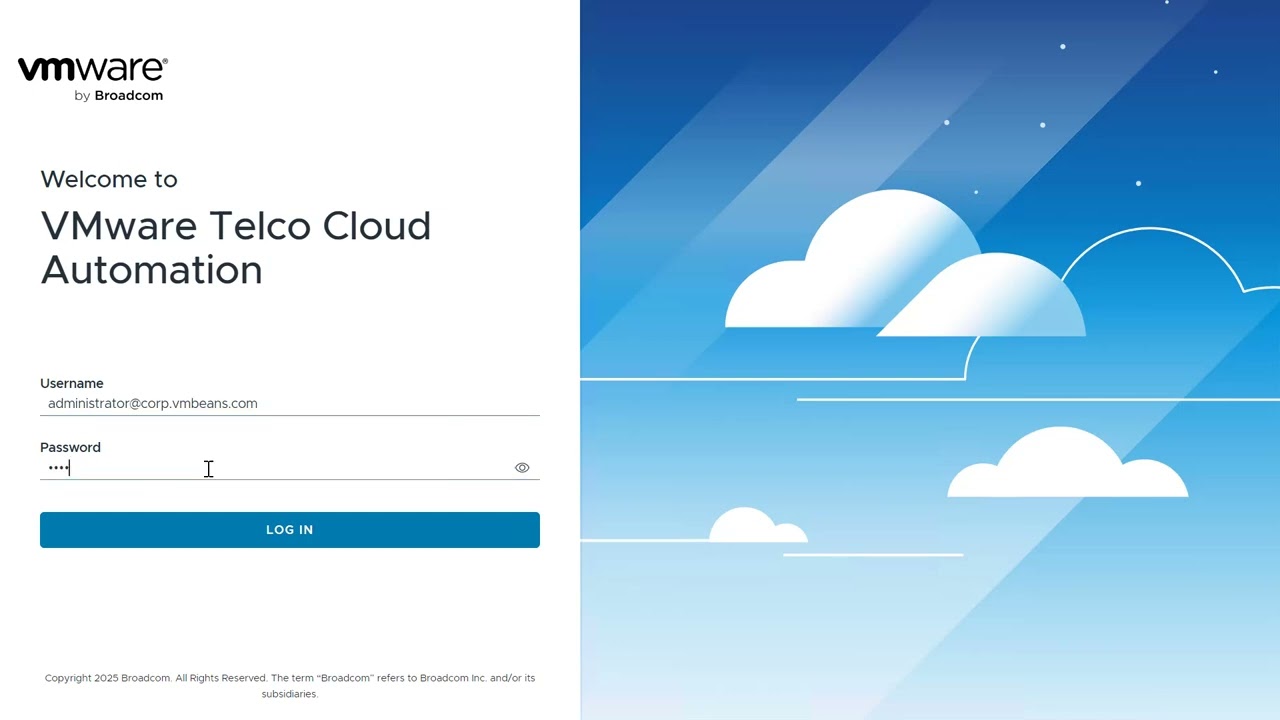Click the 'VMware Telco Cloud Automation' heading

pos(236,247)
